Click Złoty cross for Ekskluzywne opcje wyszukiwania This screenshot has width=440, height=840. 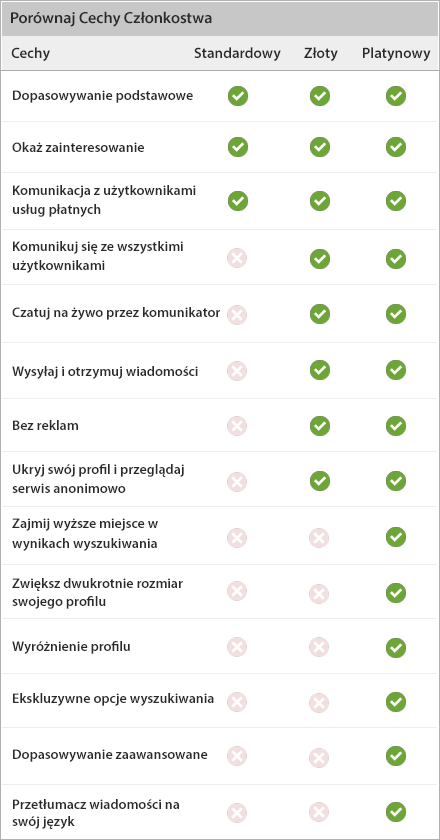(x=319, y=701)
